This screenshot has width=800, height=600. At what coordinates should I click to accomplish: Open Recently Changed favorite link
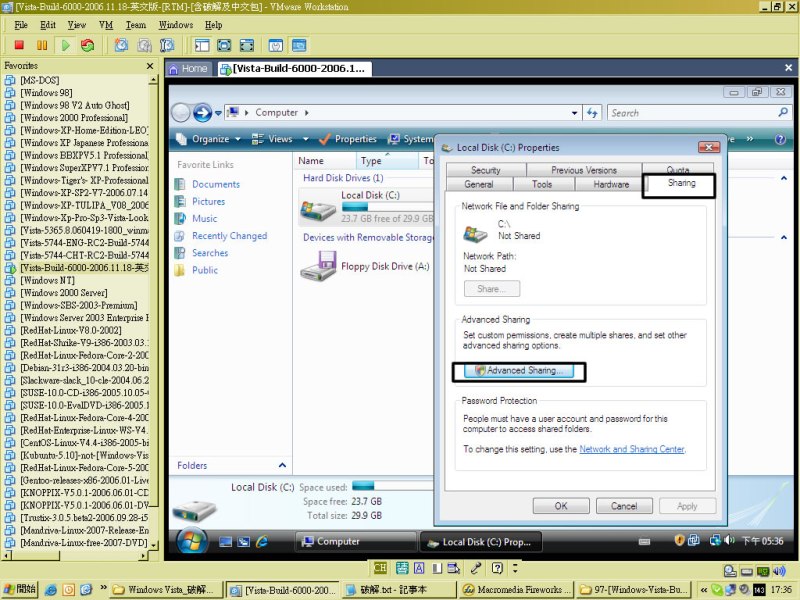[229, 236]
